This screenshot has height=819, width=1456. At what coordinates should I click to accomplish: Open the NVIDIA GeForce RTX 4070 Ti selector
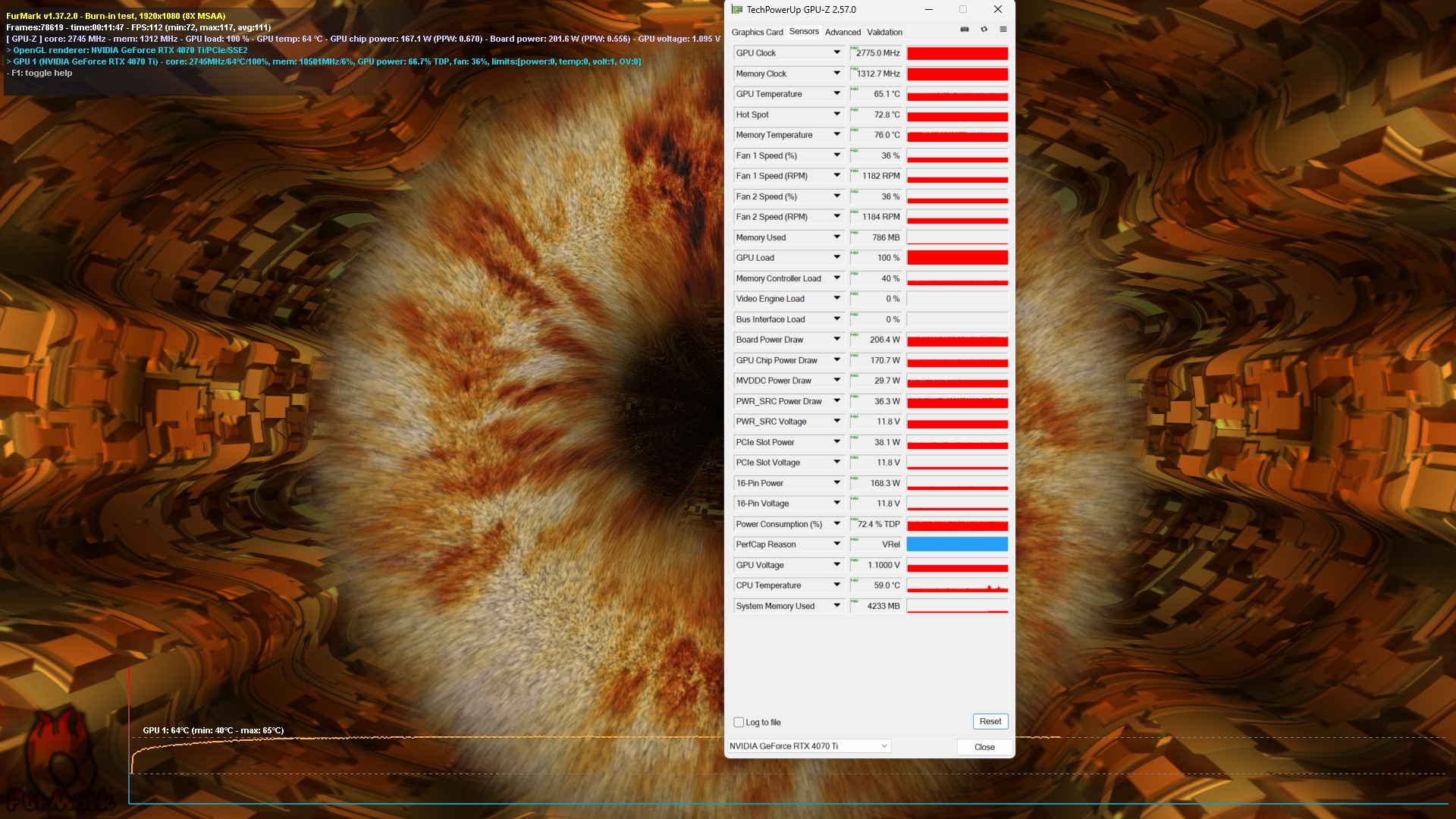(x=808, y=746)
